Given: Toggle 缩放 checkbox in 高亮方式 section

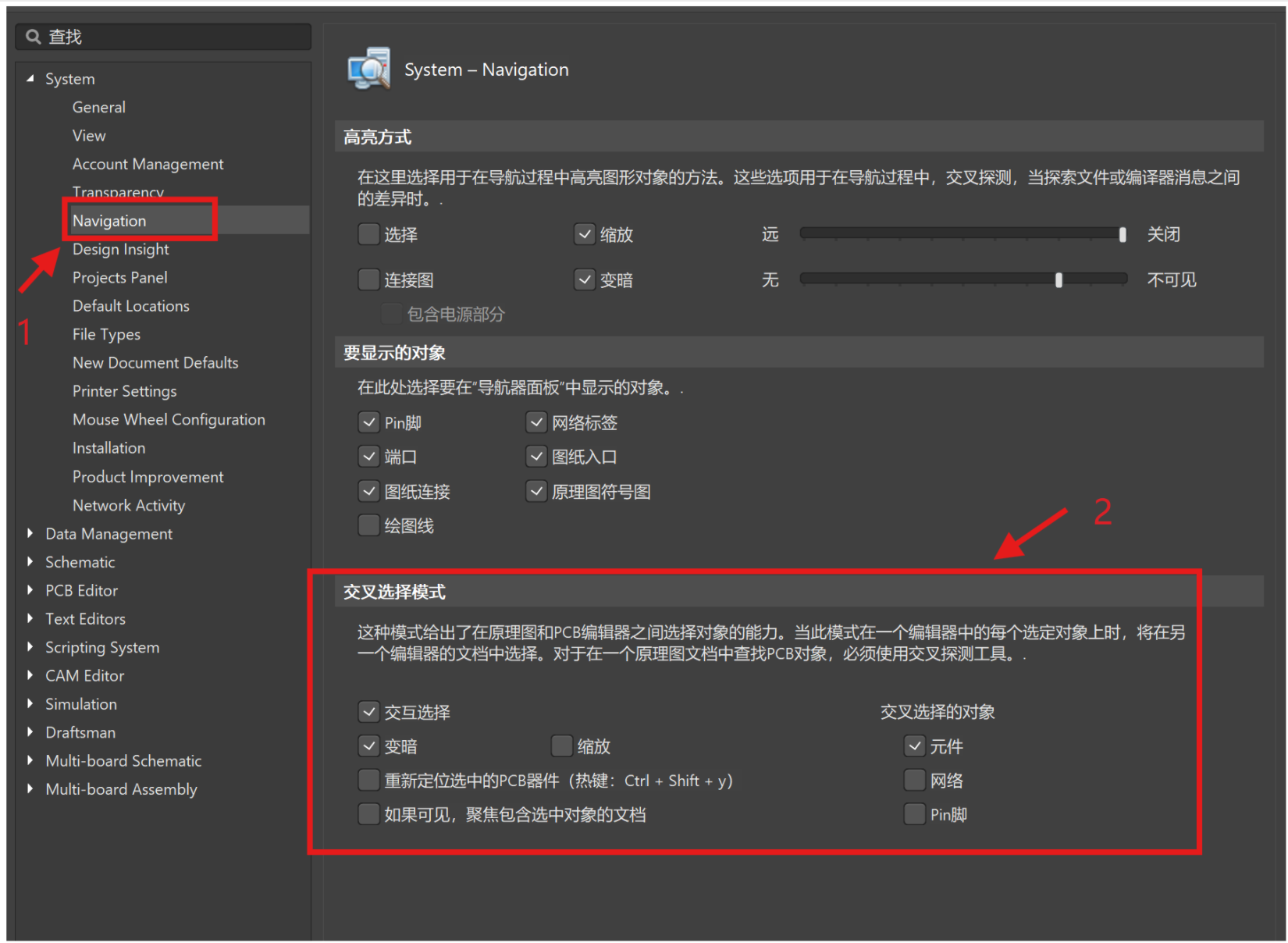Looking at the screenshot, I should pos(585,234).
